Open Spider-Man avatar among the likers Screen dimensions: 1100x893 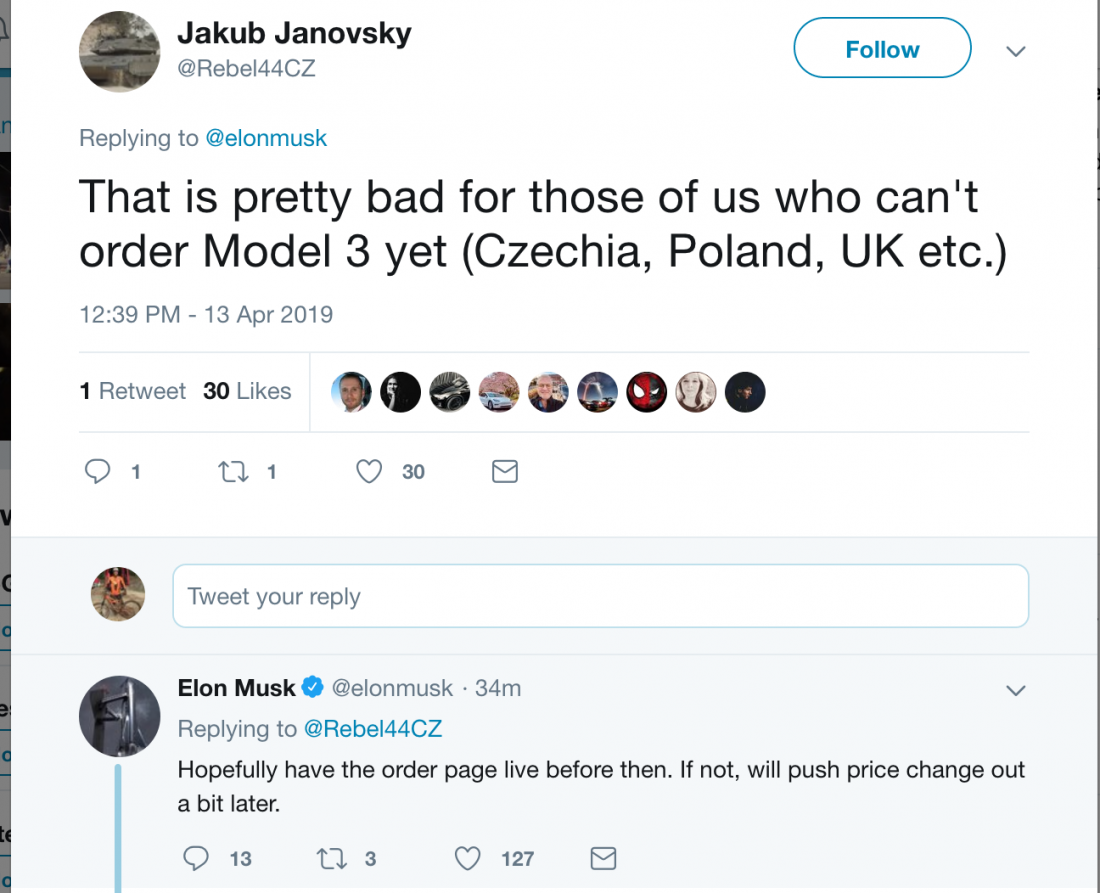tap(646, 392)
